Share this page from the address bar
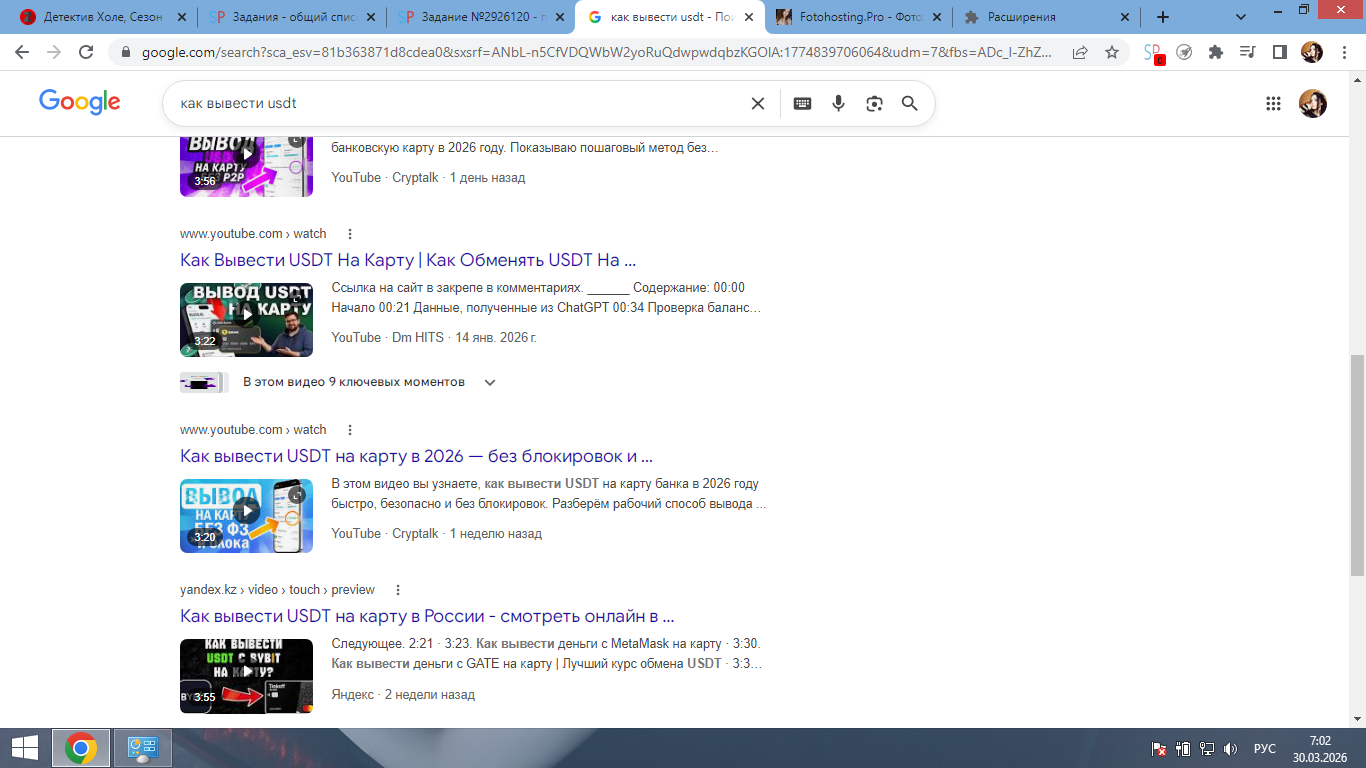 [1080, 53]
